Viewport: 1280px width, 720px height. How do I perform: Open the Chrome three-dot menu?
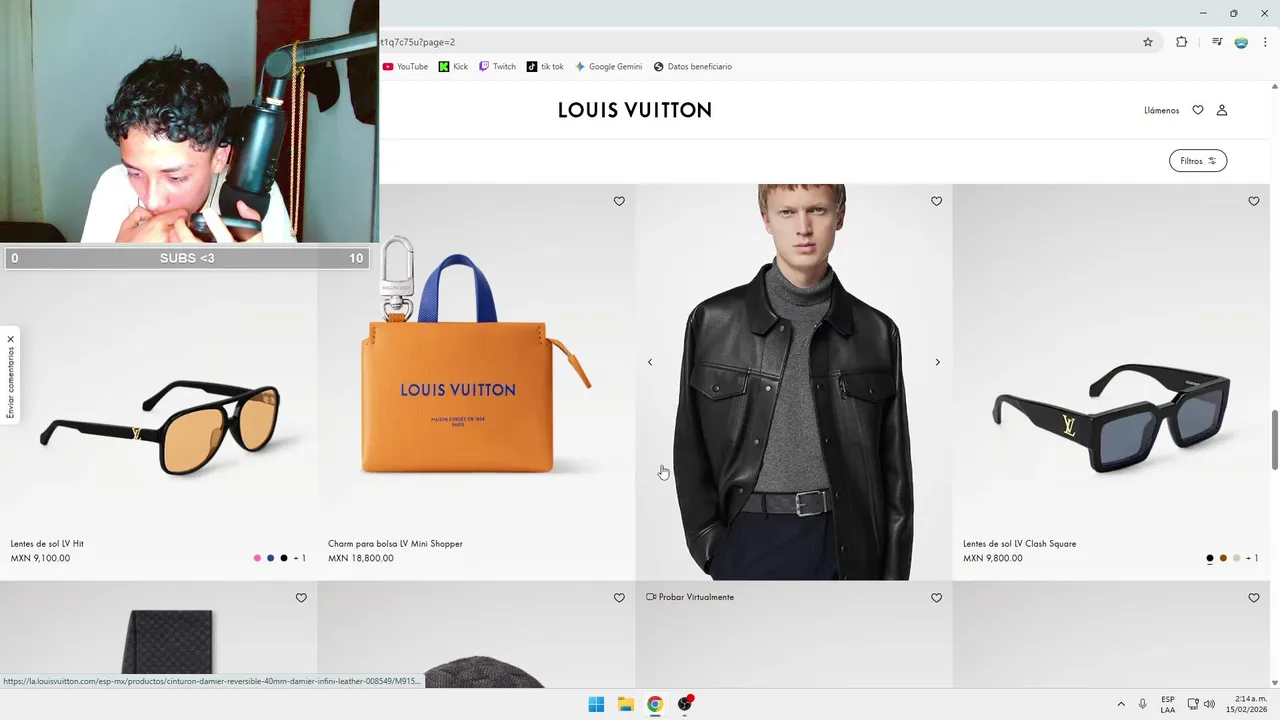pyautogui.click(x=1265, y=42)
